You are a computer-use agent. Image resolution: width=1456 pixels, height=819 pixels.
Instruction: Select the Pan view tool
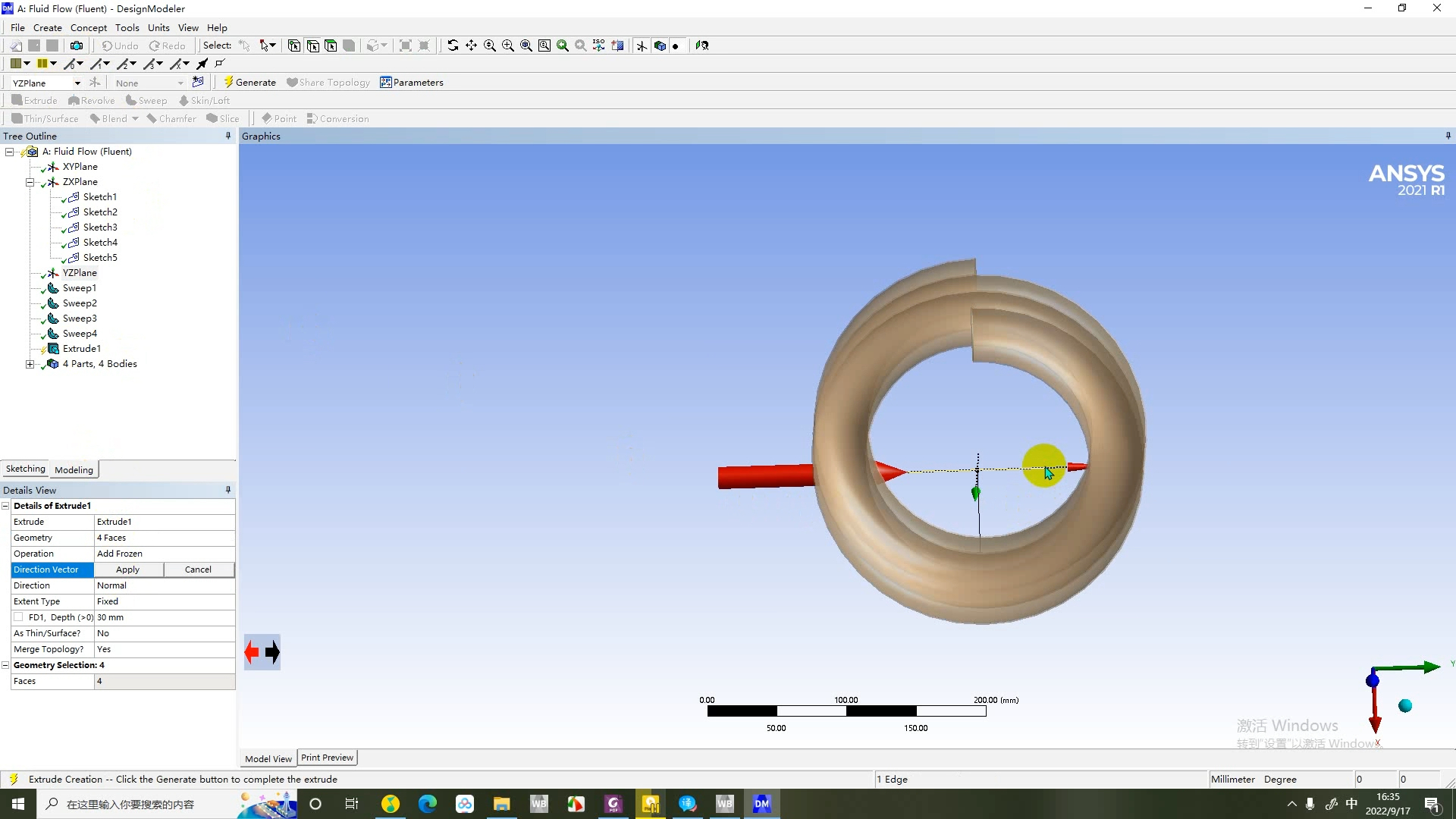(471, 45)
